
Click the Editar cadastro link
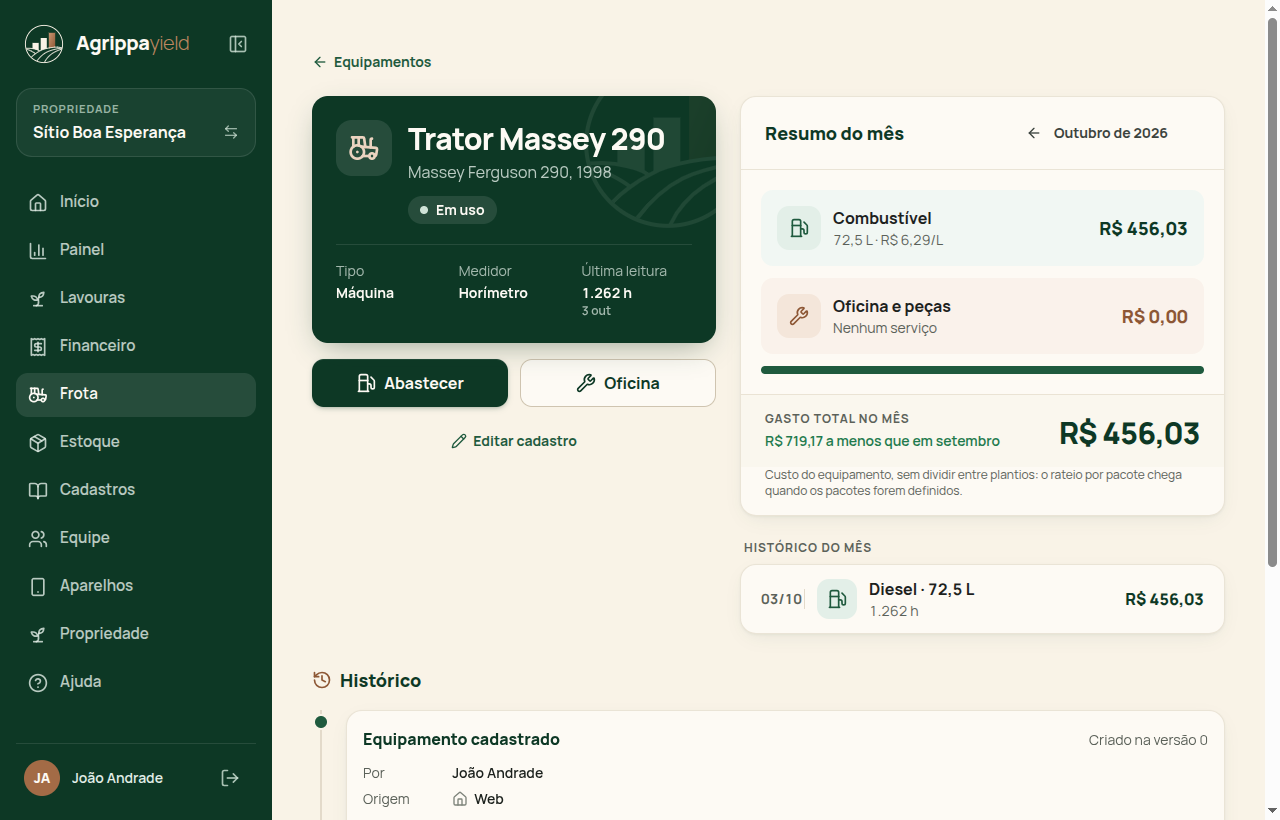pyautogui.click(x=514, y=441)
